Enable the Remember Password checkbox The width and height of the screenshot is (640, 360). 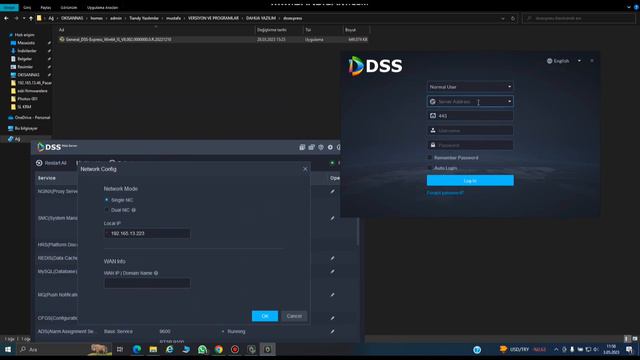(x=430, y=158)
